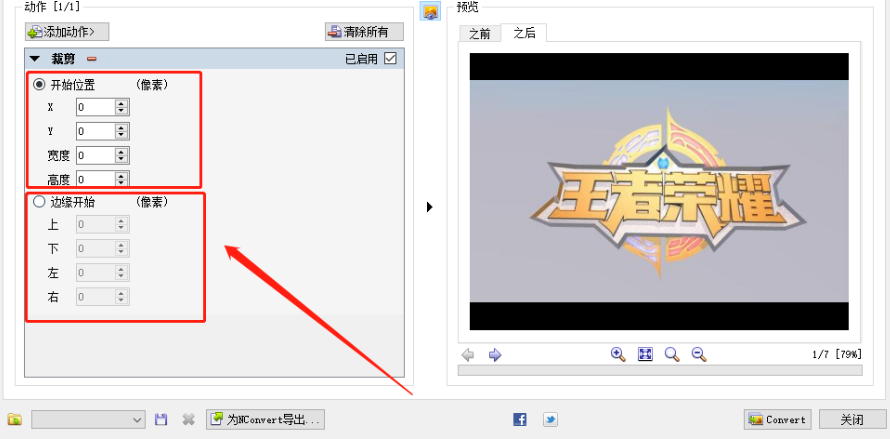The height and width of the screenshot is (439, 890).
Task: Click the Y value spinner arrows
Action: click(121, 131)
